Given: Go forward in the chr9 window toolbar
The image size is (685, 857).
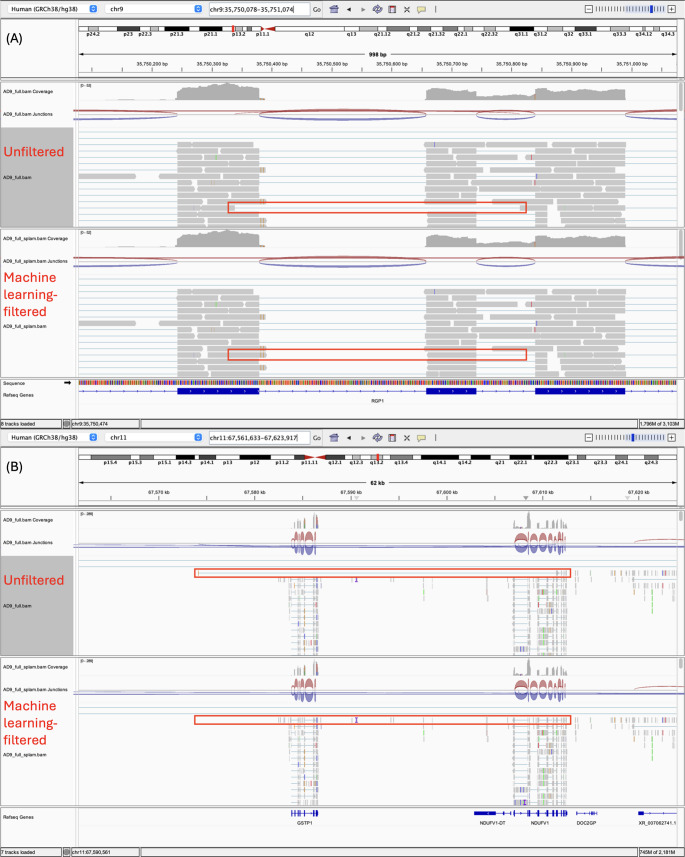Looking at the screenshot, I should (362, 9).
